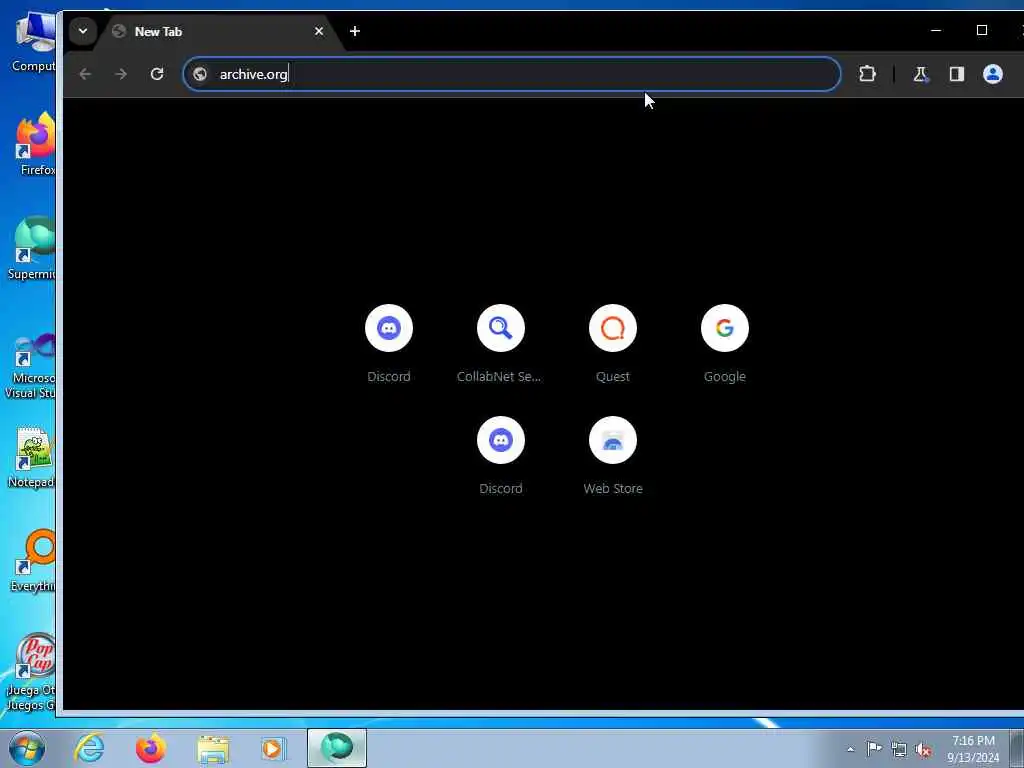1024x768 pixels.
Task: Open the clock showing 7:16 PM
Action: 973,749
